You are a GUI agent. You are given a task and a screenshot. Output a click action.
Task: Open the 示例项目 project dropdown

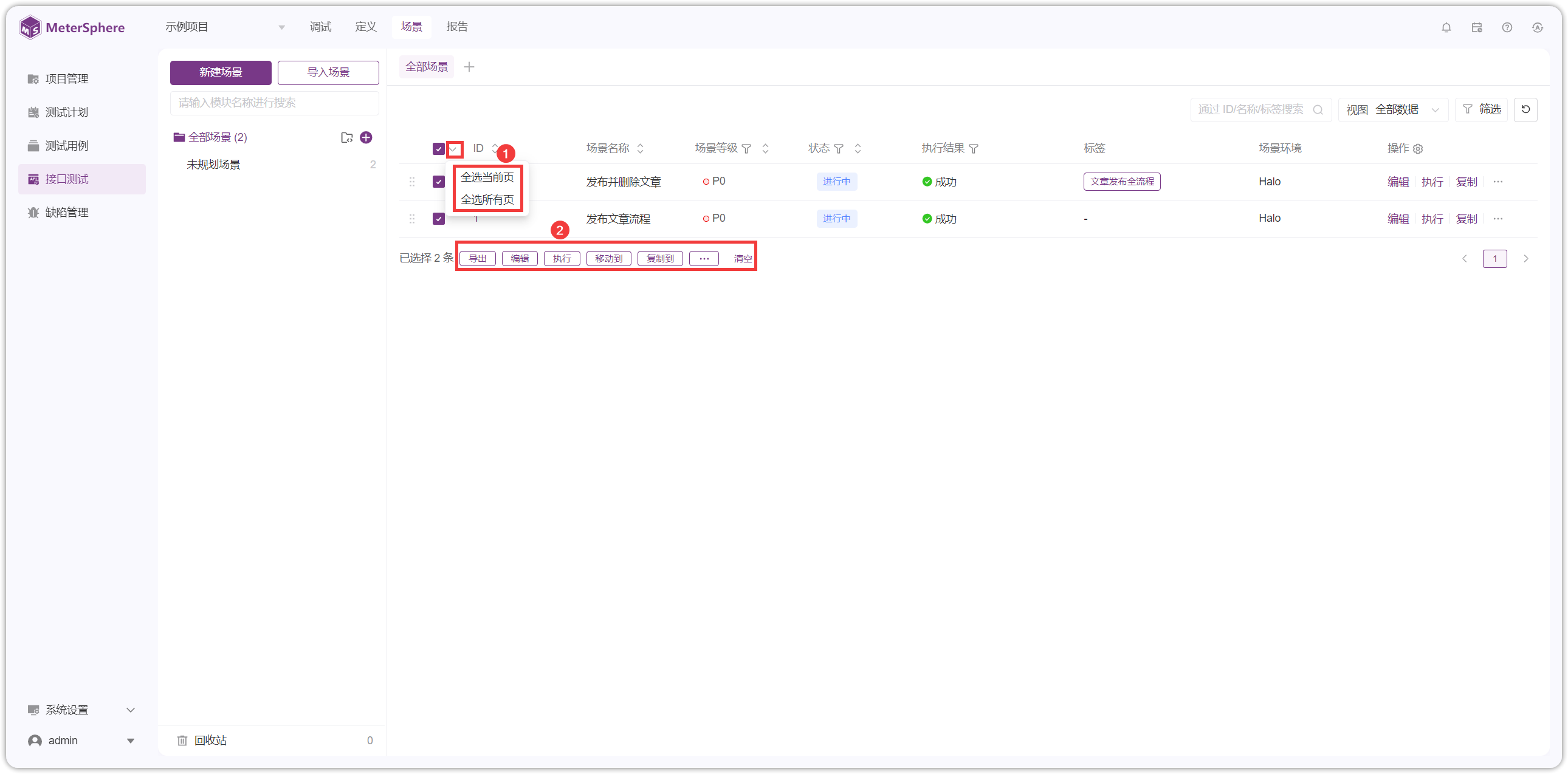225,27
